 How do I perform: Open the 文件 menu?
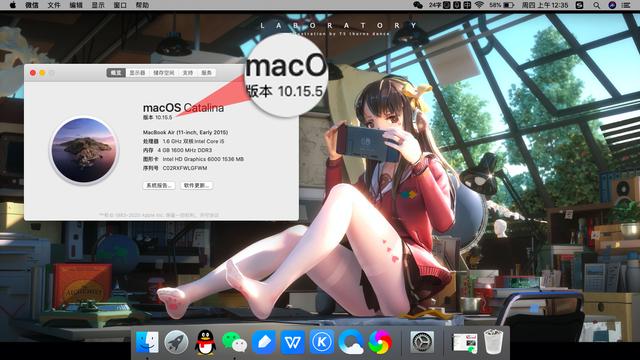[54, 5]
